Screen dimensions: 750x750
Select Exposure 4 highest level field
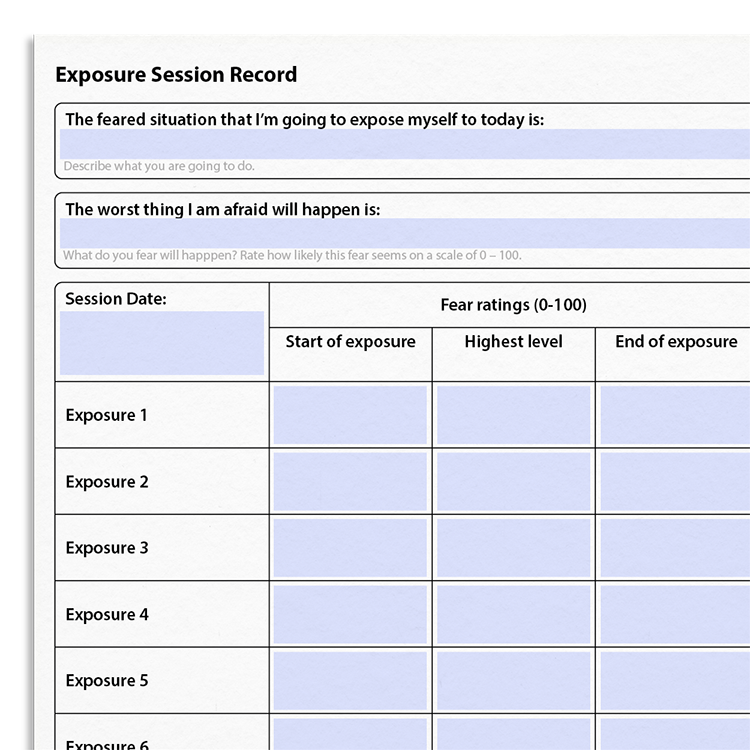pyautogui.click(x=514, y=614)
